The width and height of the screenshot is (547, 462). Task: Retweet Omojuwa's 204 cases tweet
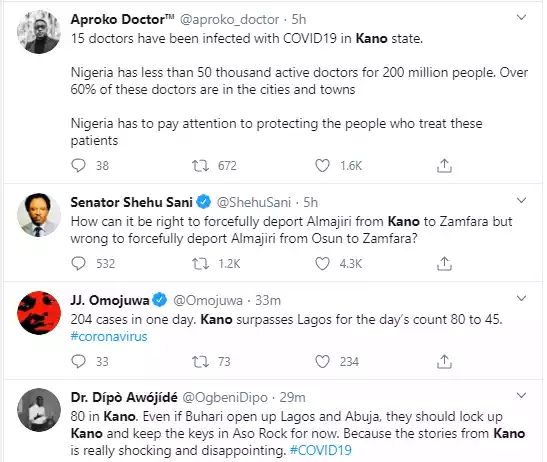[201, 362]
